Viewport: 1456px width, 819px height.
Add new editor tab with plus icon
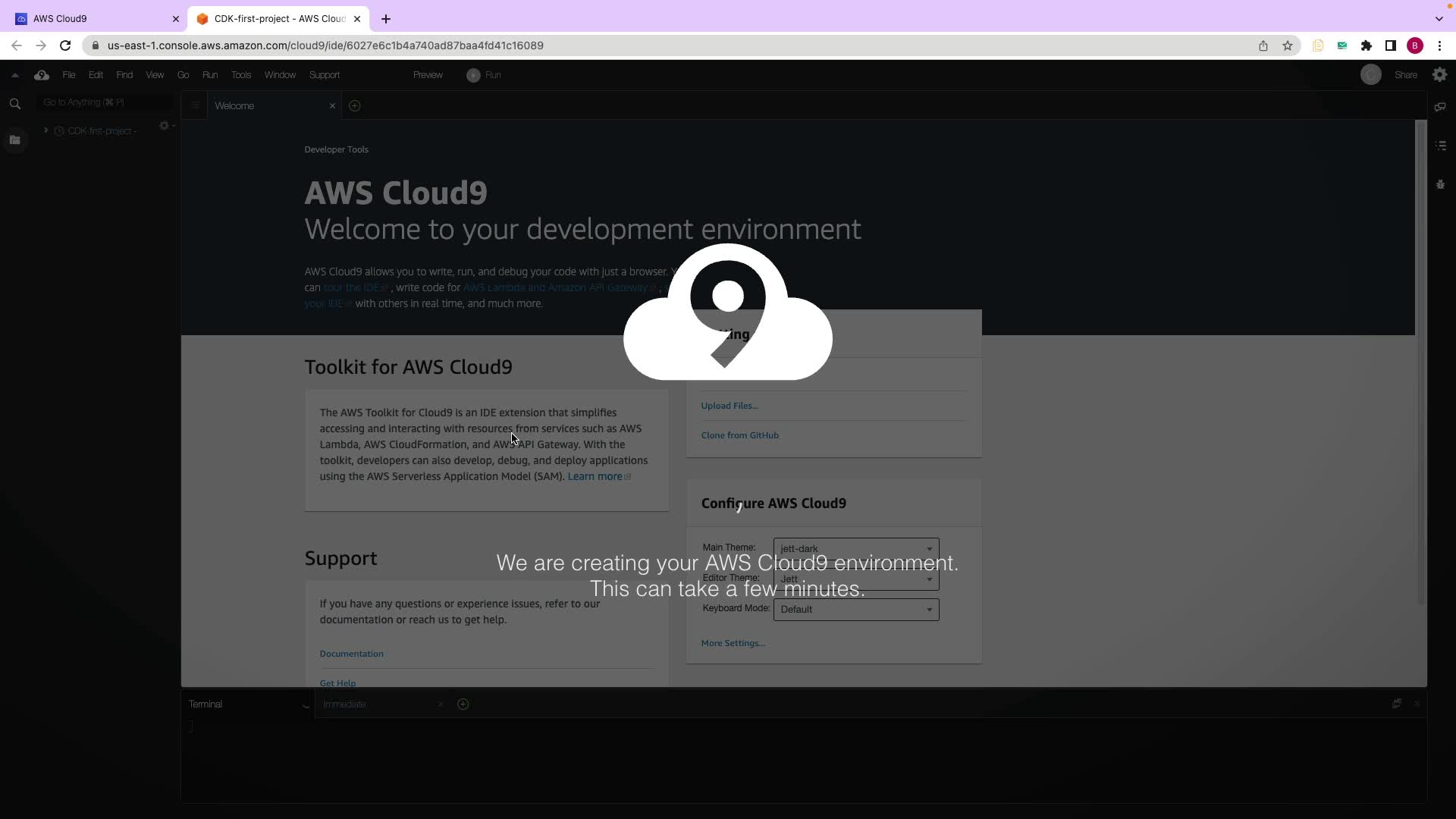click(354, 106)
